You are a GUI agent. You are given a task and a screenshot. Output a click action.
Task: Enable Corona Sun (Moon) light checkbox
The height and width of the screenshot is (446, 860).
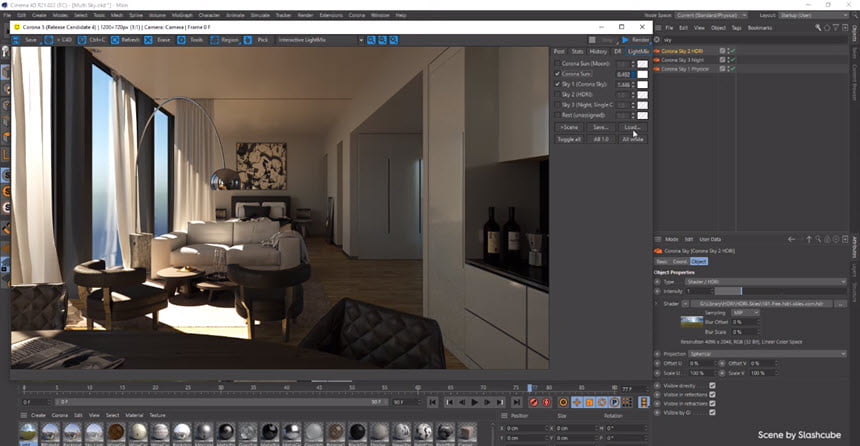click(x=557, y=64)
